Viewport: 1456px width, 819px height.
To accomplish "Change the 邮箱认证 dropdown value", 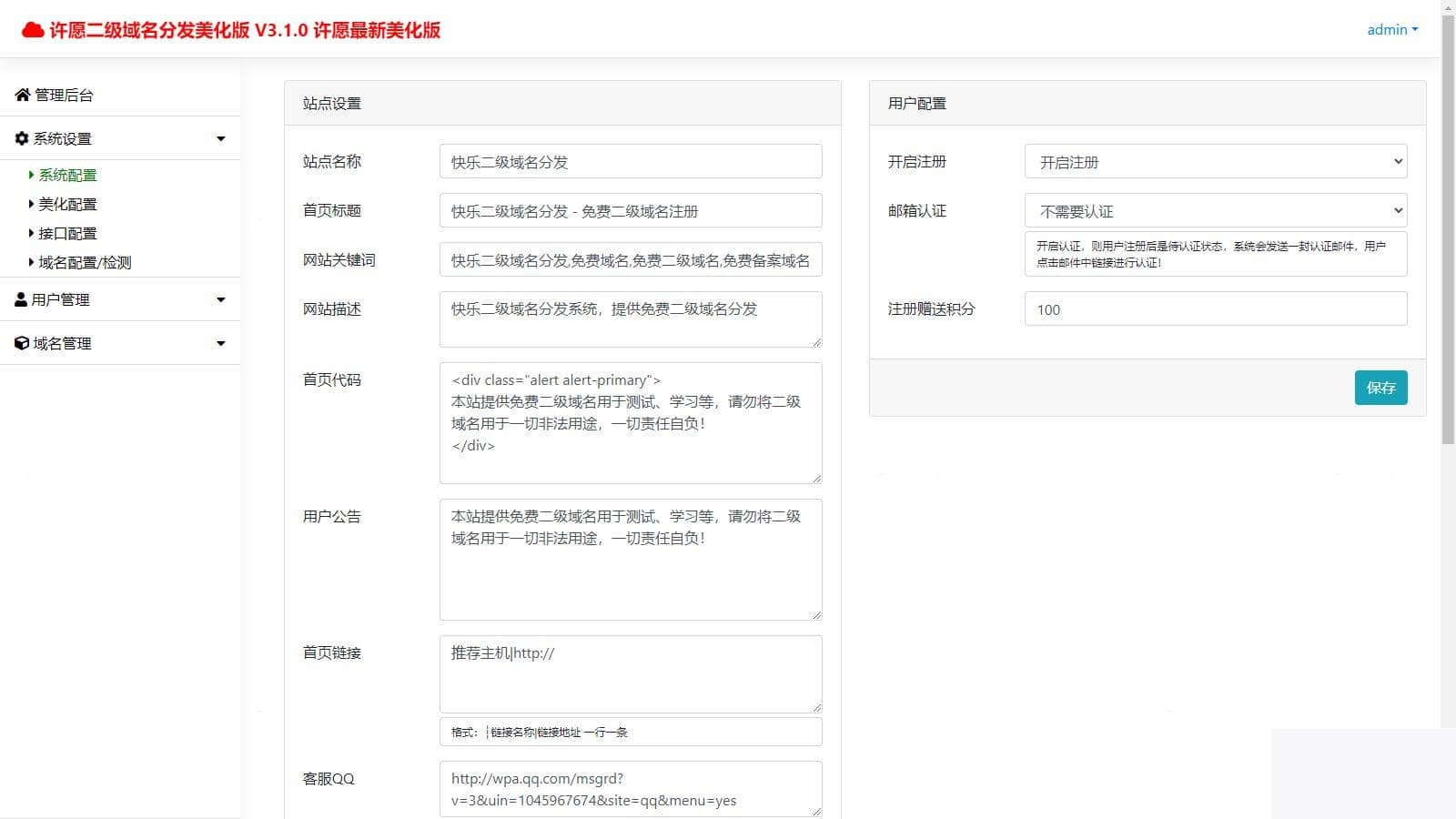I will click(x=1215, y=210).
